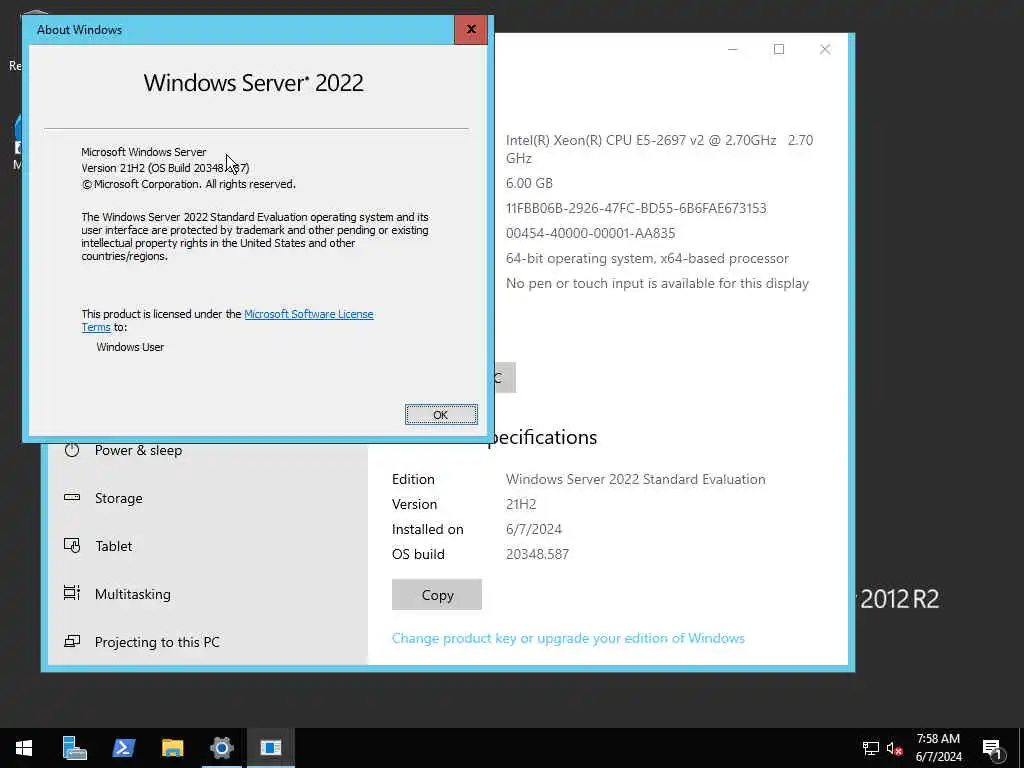Close the Settings window

coord(825,50)
